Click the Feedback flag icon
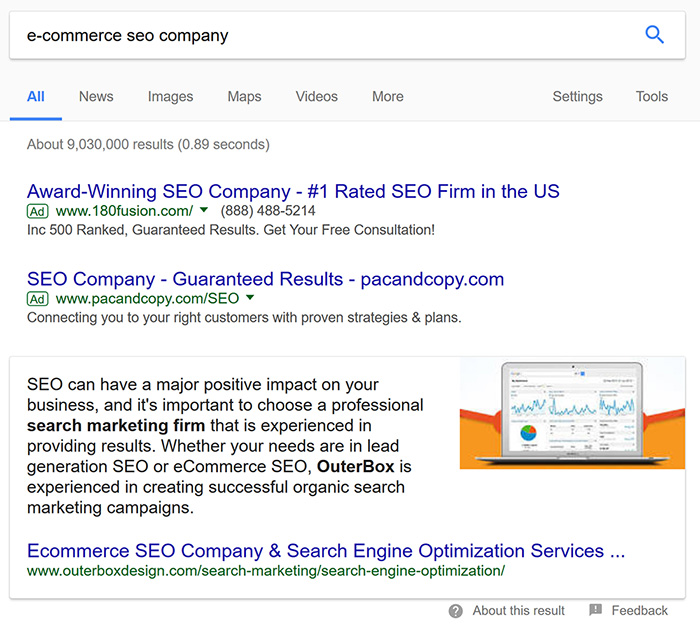The image size is (700, 641). pyautogui.click(x=596, y=610)
